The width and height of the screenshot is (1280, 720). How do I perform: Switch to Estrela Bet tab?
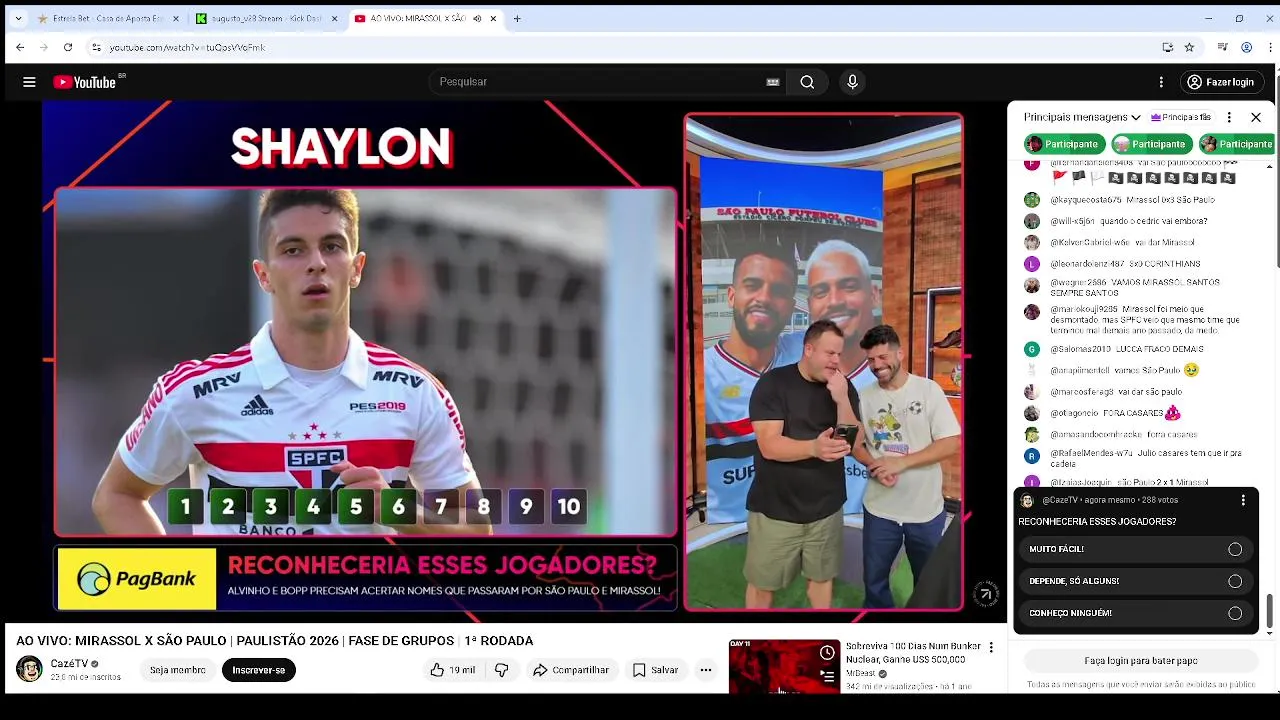(108, 18)
